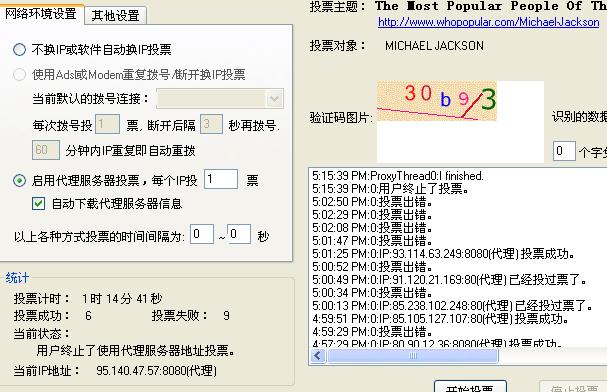Click the 每次拨号投 votes field

107,124
